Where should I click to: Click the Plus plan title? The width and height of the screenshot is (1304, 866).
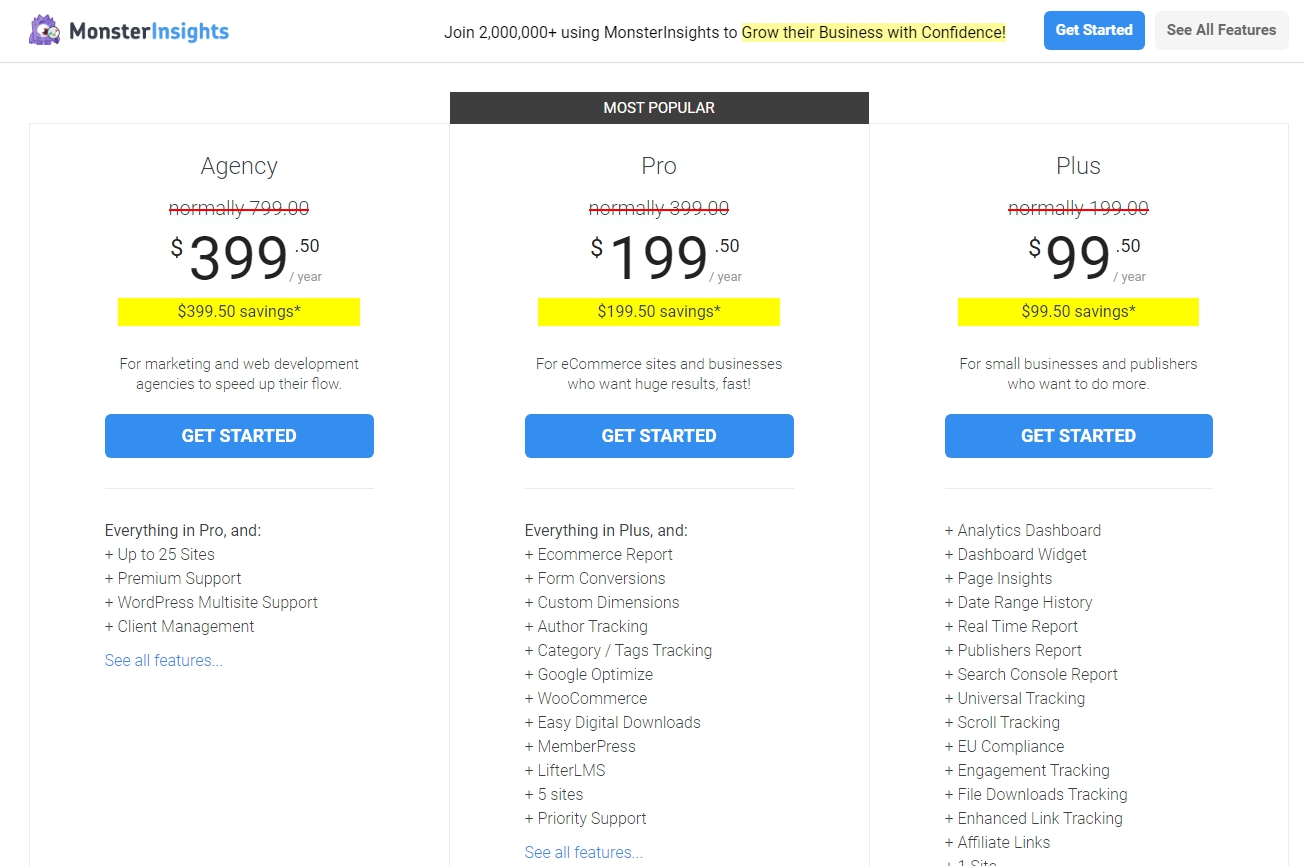tap(1078, 166)
